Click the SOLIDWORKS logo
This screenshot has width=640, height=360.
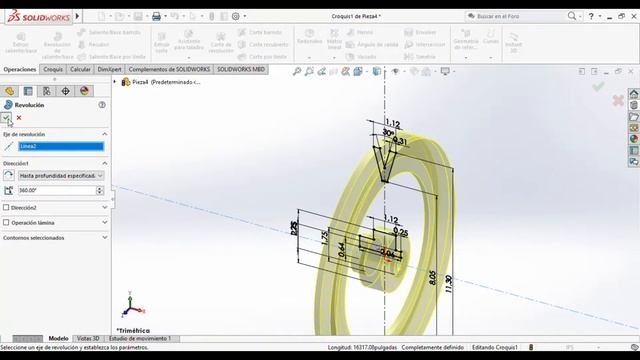(x=39, y=17)
